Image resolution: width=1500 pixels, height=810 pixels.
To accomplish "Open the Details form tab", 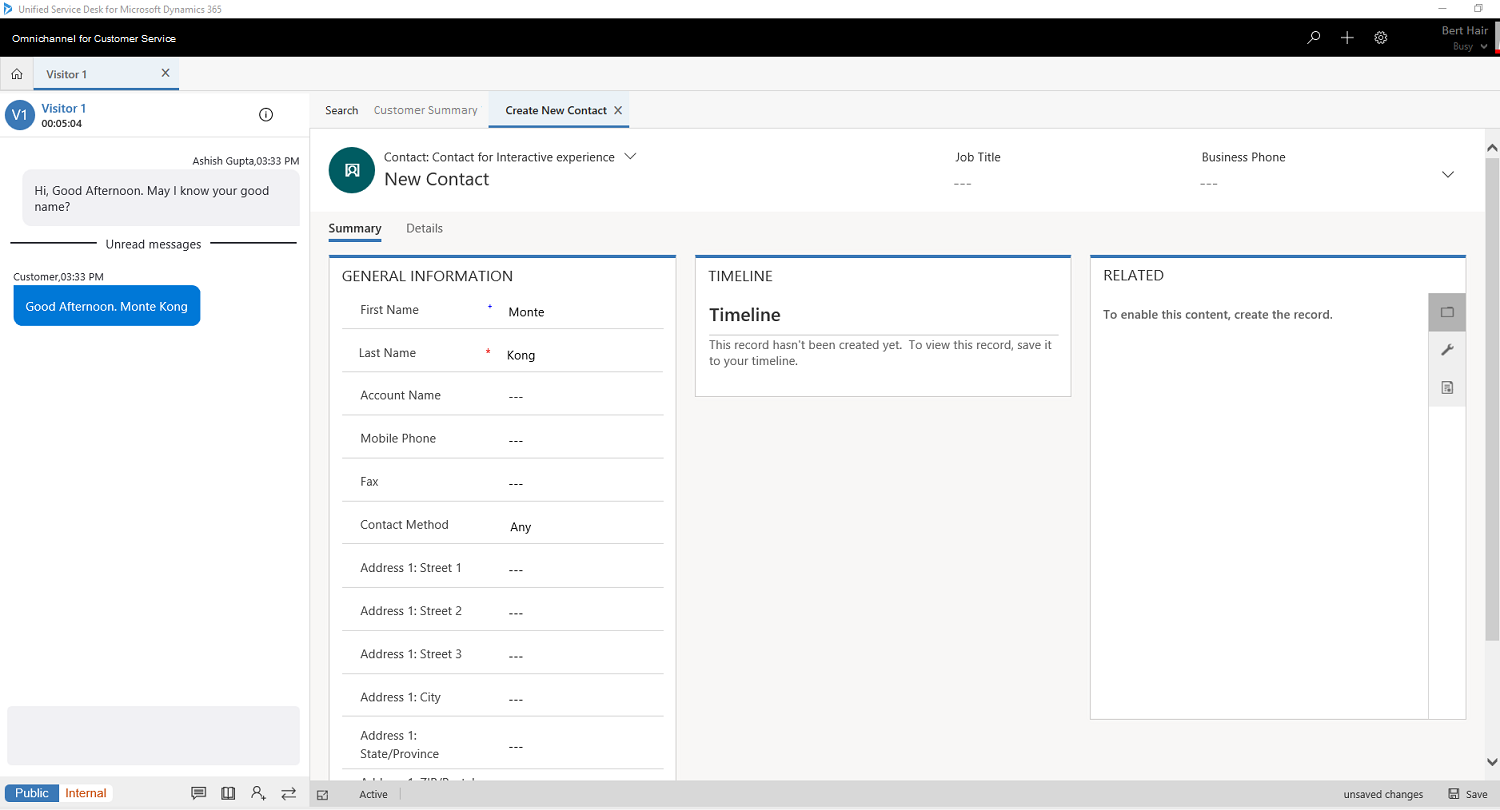I will (424, 228).
